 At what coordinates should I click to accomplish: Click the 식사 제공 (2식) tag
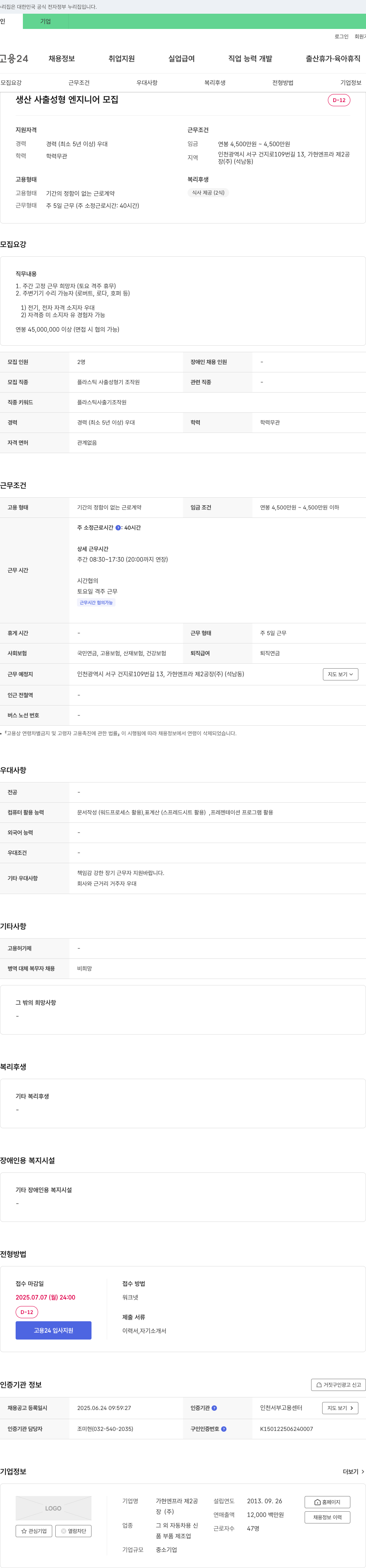click(x=208, y=192)
